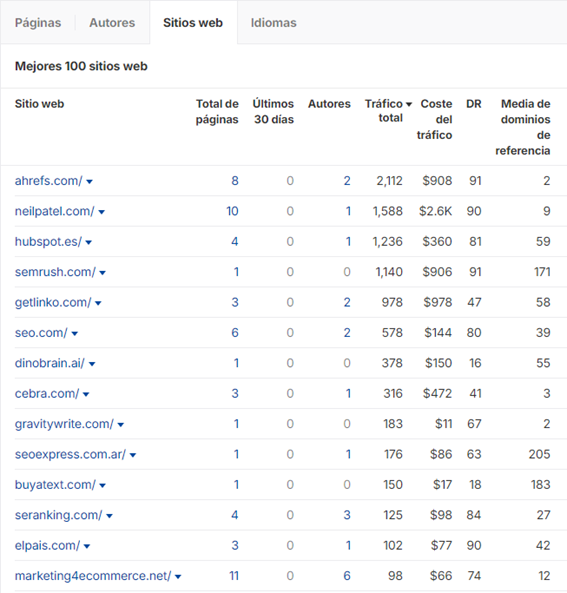Open the seranking.com/ site link
Viewport: 567px width, 593px height.
pos(59,515)
